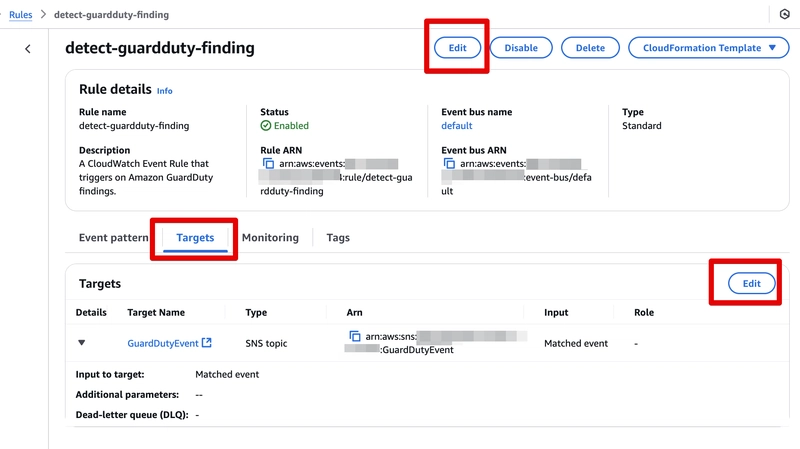800x449 pixels.
Task: Click the Details column header
Action: pos(91,312)
